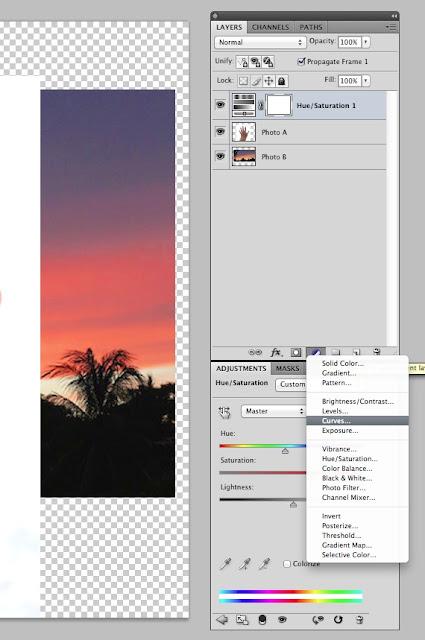Open the fx layer style icon
The height and width of the screenshot is (640, 425).
(x=276, y=352)
